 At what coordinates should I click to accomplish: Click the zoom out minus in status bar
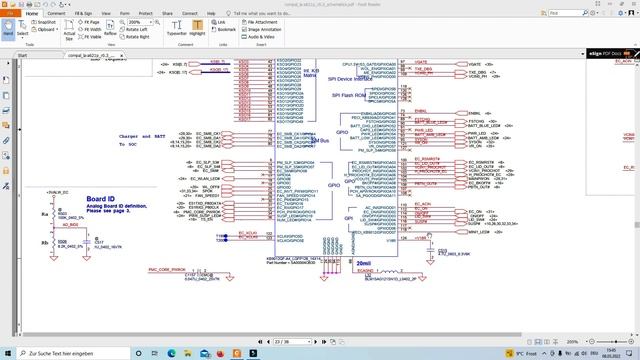coord(592,342)
